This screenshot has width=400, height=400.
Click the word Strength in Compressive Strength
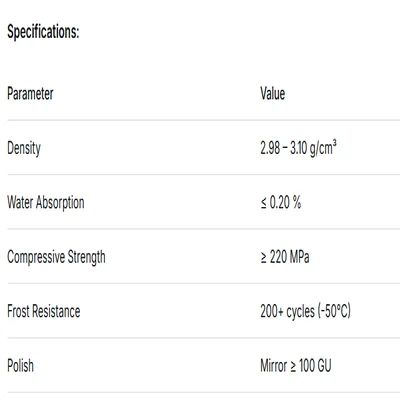tap(87, 257)
